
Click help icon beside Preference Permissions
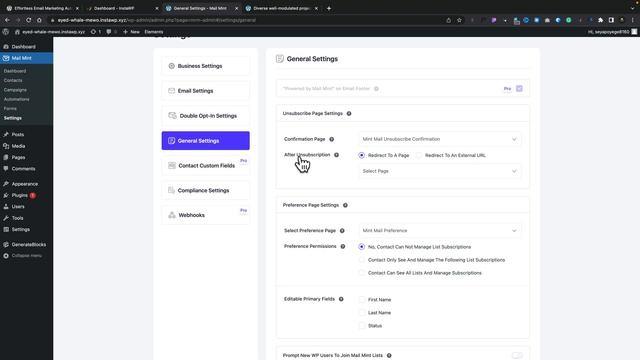[x=343, y=246]
